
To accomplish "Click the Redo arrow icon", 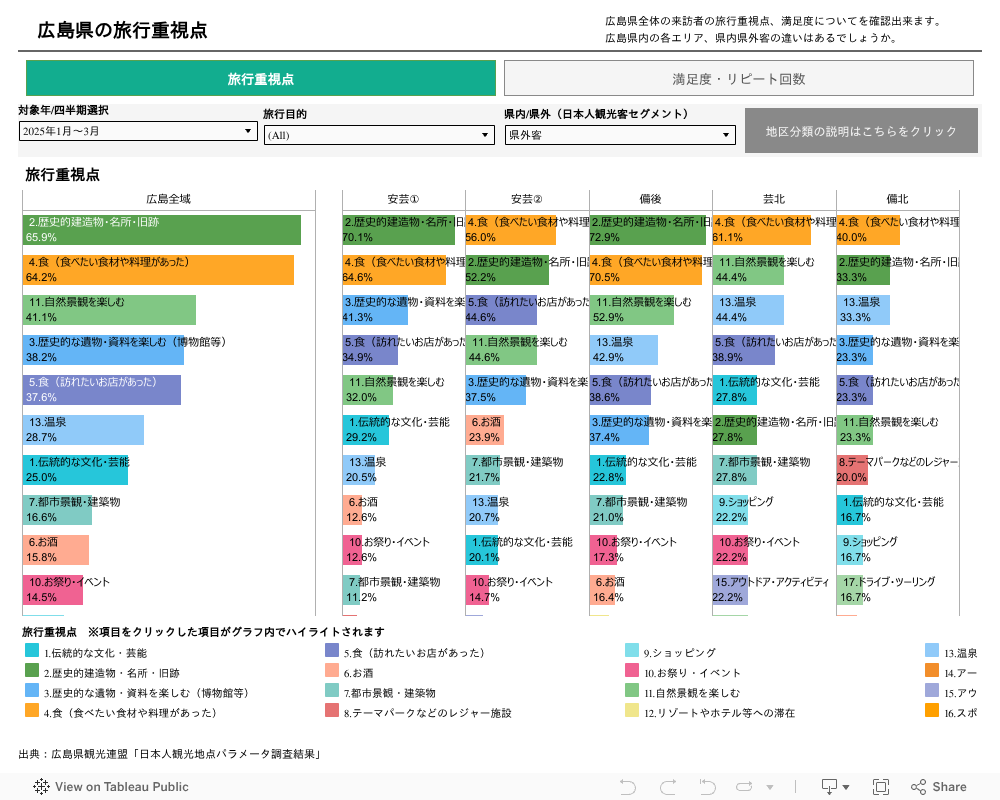I will tap(668, 787).
